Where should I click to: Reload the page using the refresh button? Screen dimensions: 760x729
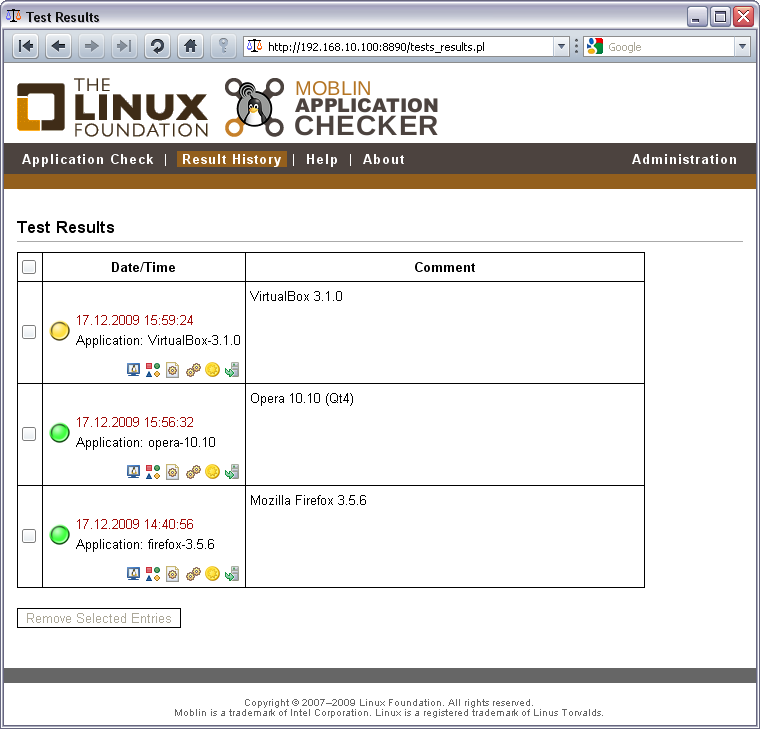(x=157, y=46)
